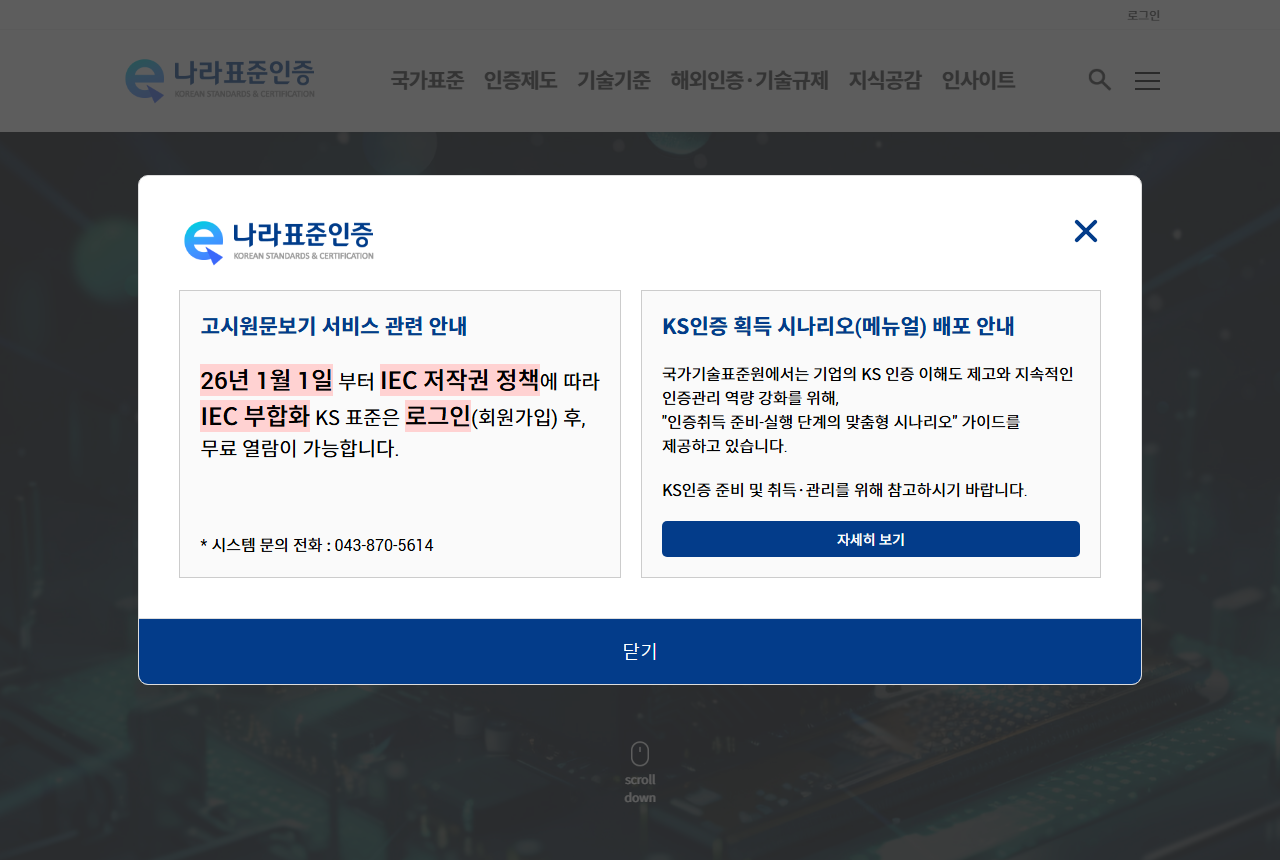Open the 인사이트 menu
Screen dimensions: 1280x860
coord(978,80)
